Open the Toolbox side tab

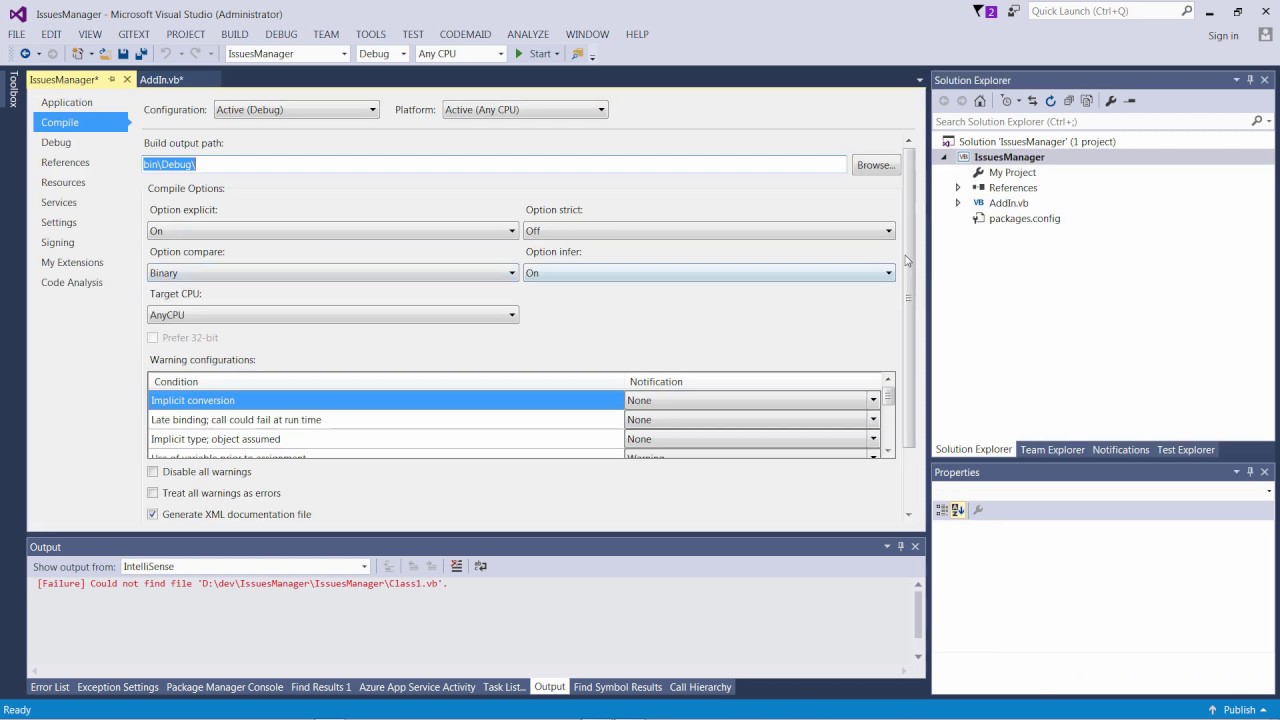click(13, 88)
